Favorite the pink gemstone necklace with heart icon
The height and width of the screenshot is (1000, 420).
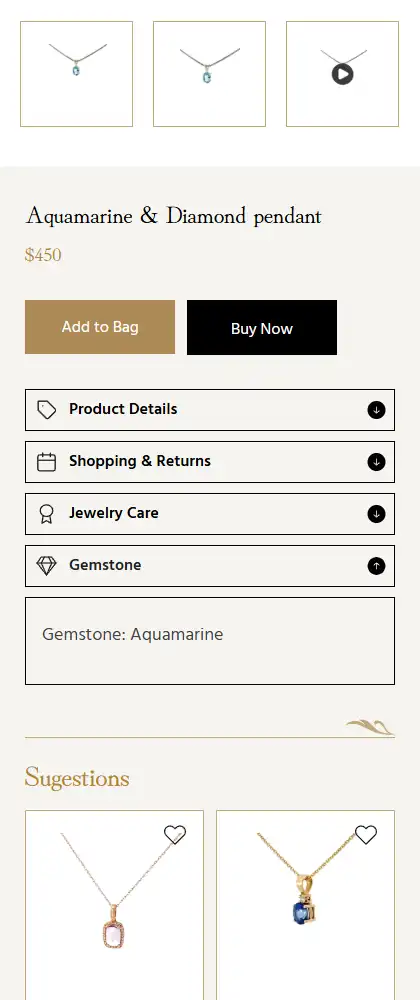pyautogui.click(x=175, y=834)
